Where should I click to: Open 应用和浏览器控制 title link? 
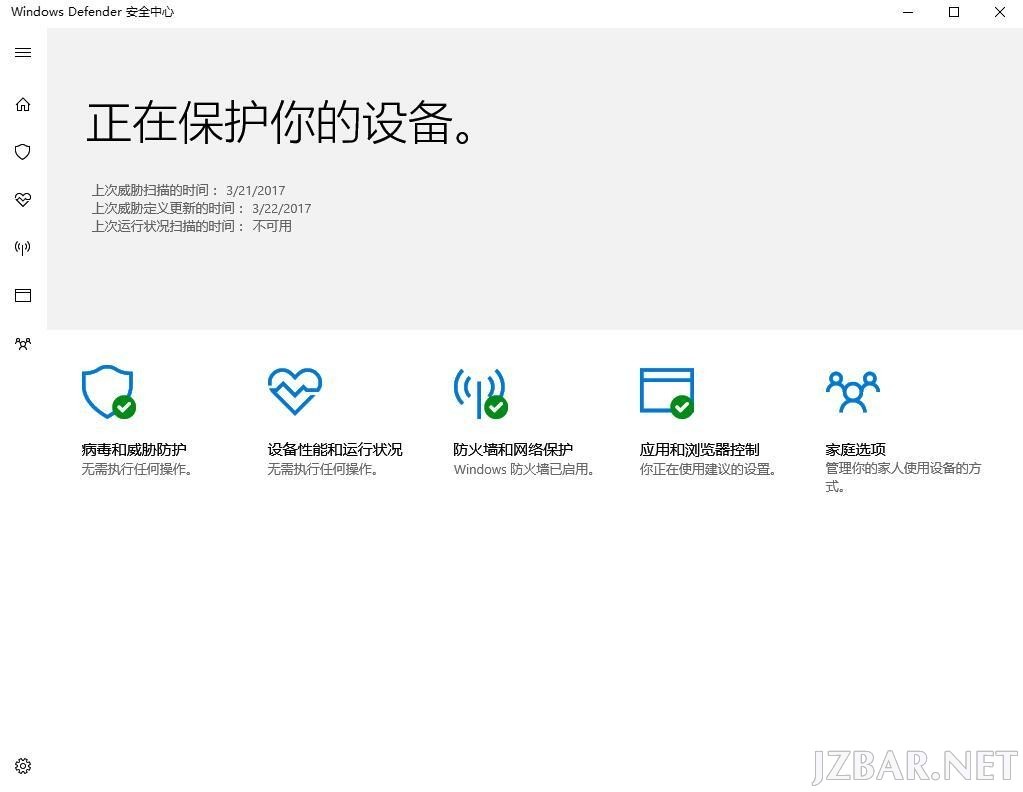tap(699, 449)
